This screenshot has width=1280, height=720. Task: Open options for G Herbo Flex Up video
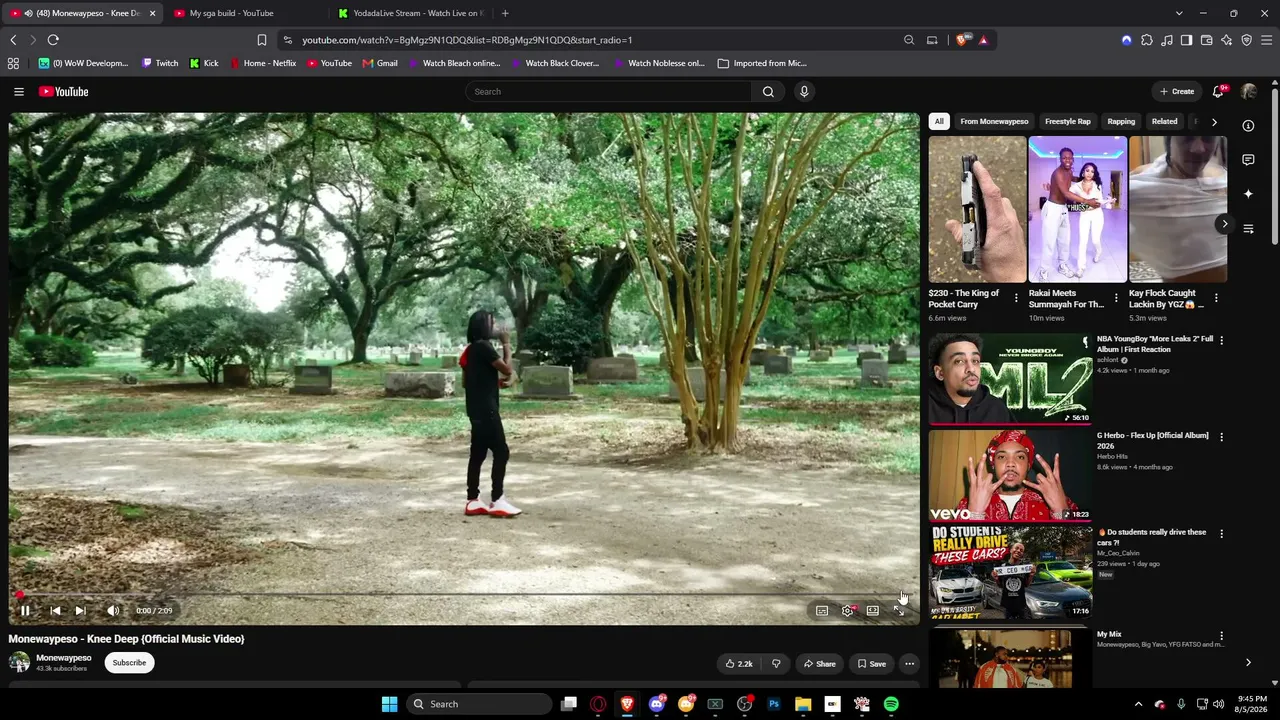1221,437
